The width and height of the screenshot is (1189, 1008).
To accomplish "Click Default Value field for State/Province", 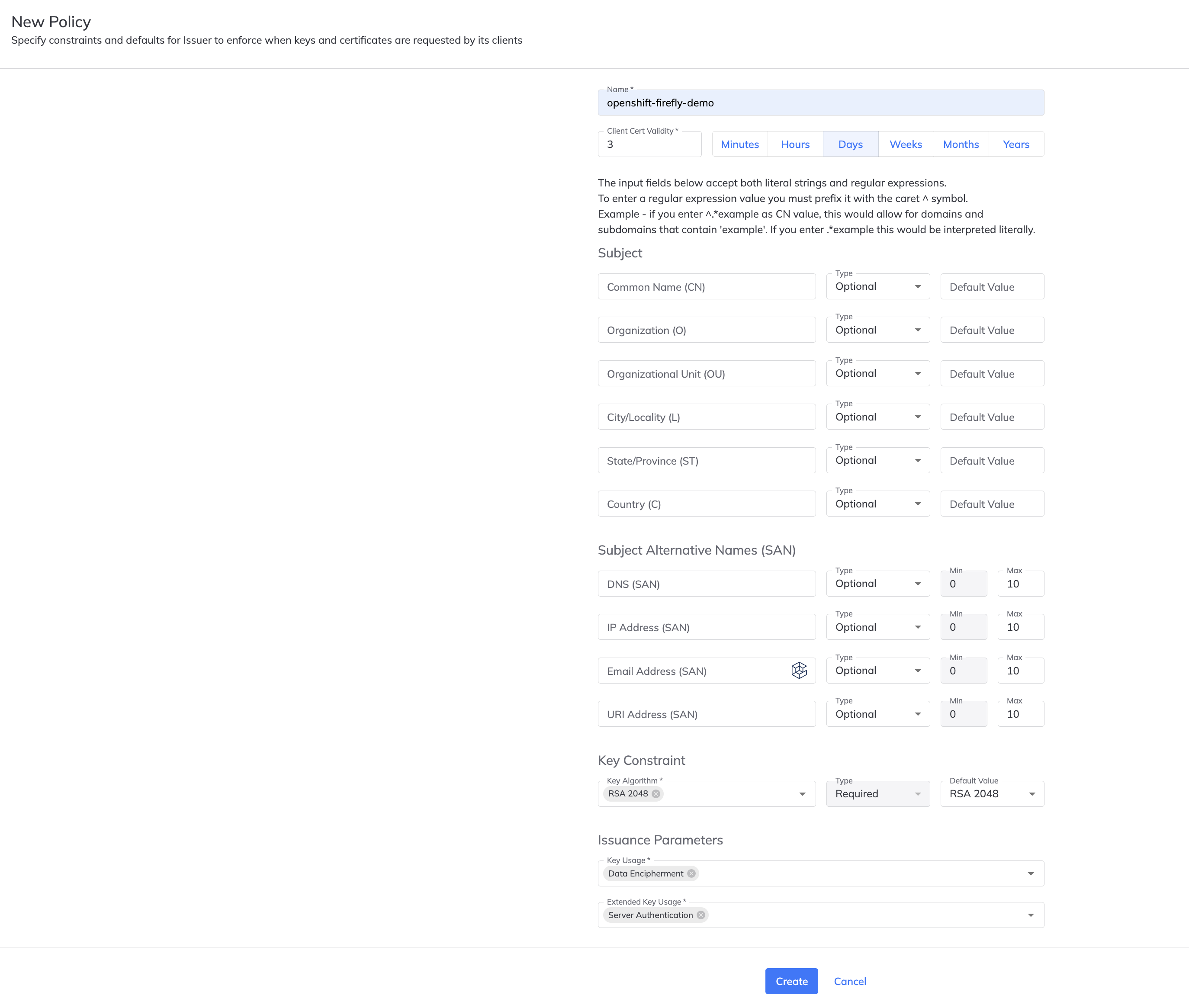I will pos(993,460).
